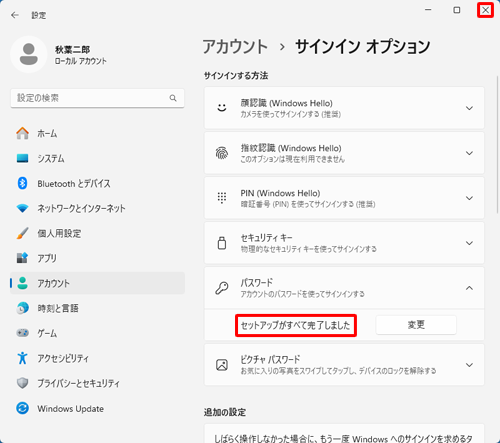Click セットアップがすべて完了しました text
The height and width of the screenshot is (443, 500).
point(296,325)
